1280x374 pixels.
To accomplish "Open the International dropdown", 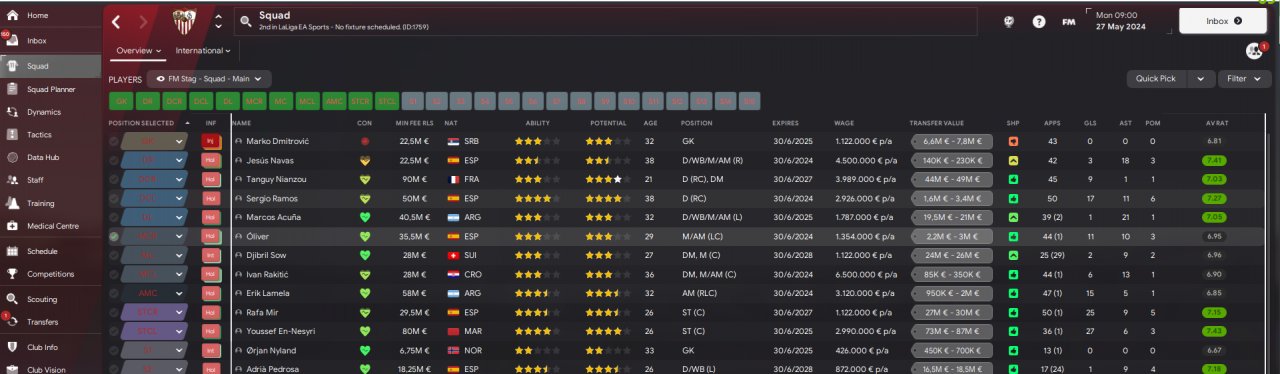I will (x=203, y=50).
